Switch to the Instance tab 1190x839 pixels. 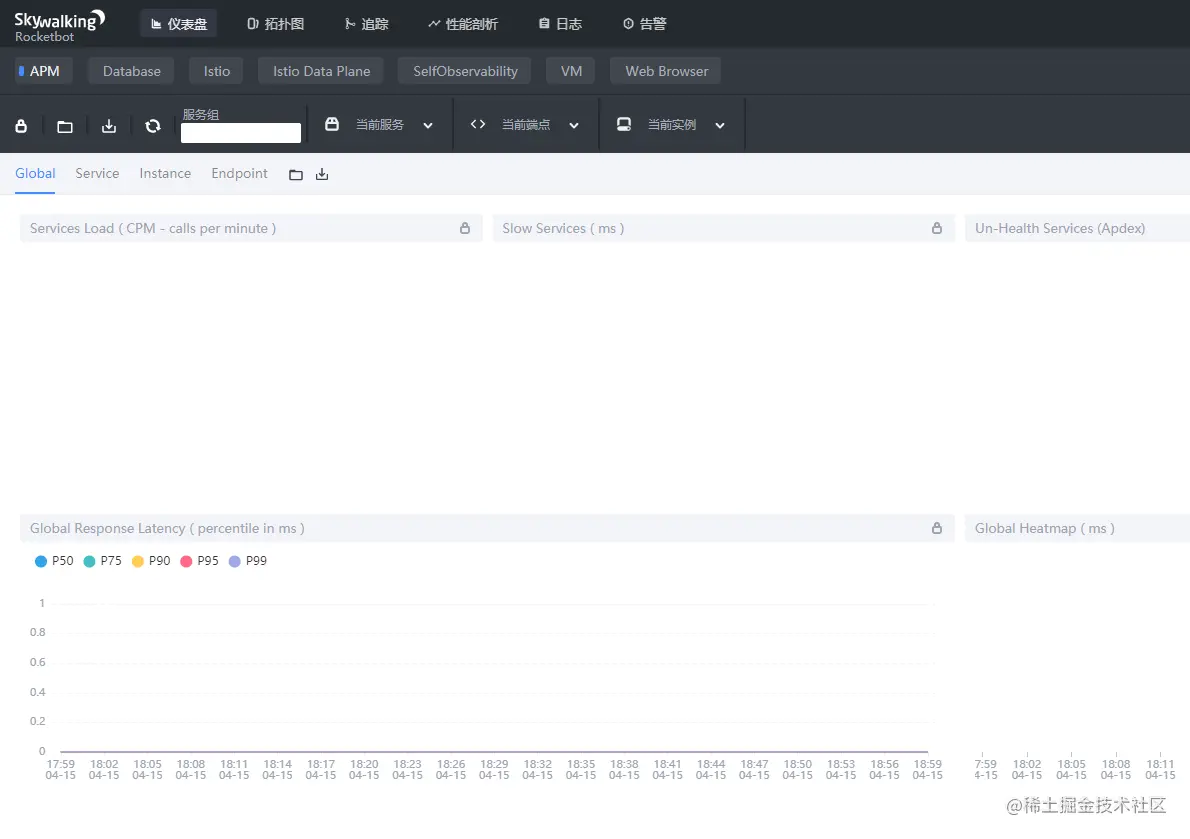[165, 173]
